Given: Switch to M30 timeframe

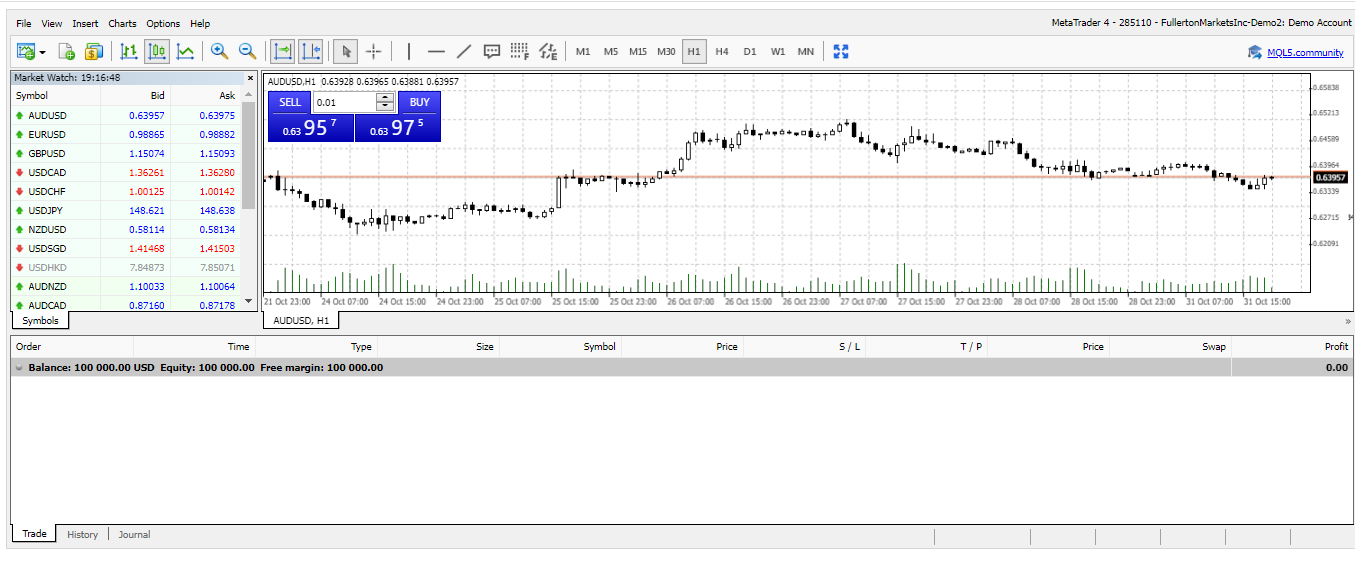Looking at the screenshot, I should click(x=666, y=52).
